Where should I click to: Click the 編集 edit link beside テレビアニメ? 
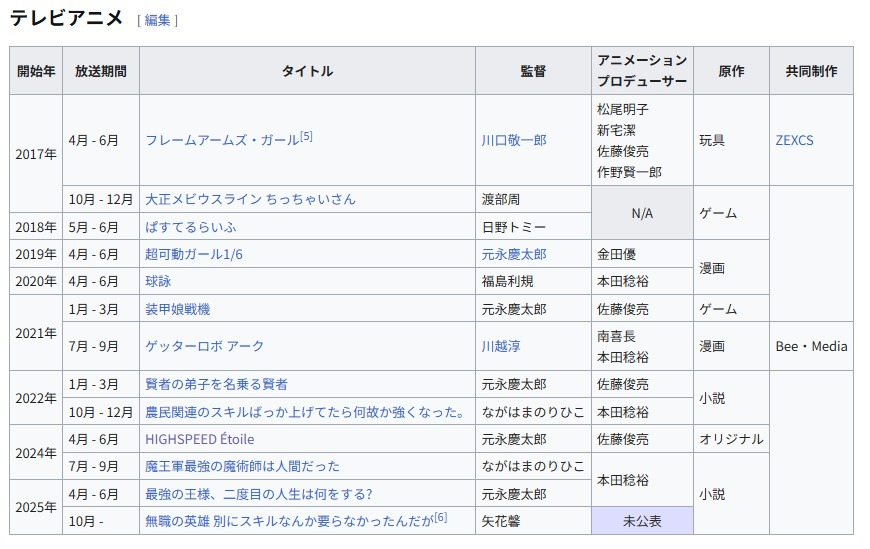click(x=157, y=20)
